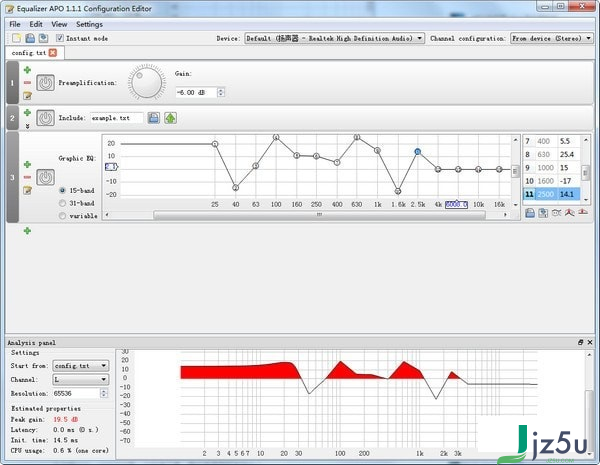Open the Start from dropdown
The image size is (600, 465).
tap(81, 366)
